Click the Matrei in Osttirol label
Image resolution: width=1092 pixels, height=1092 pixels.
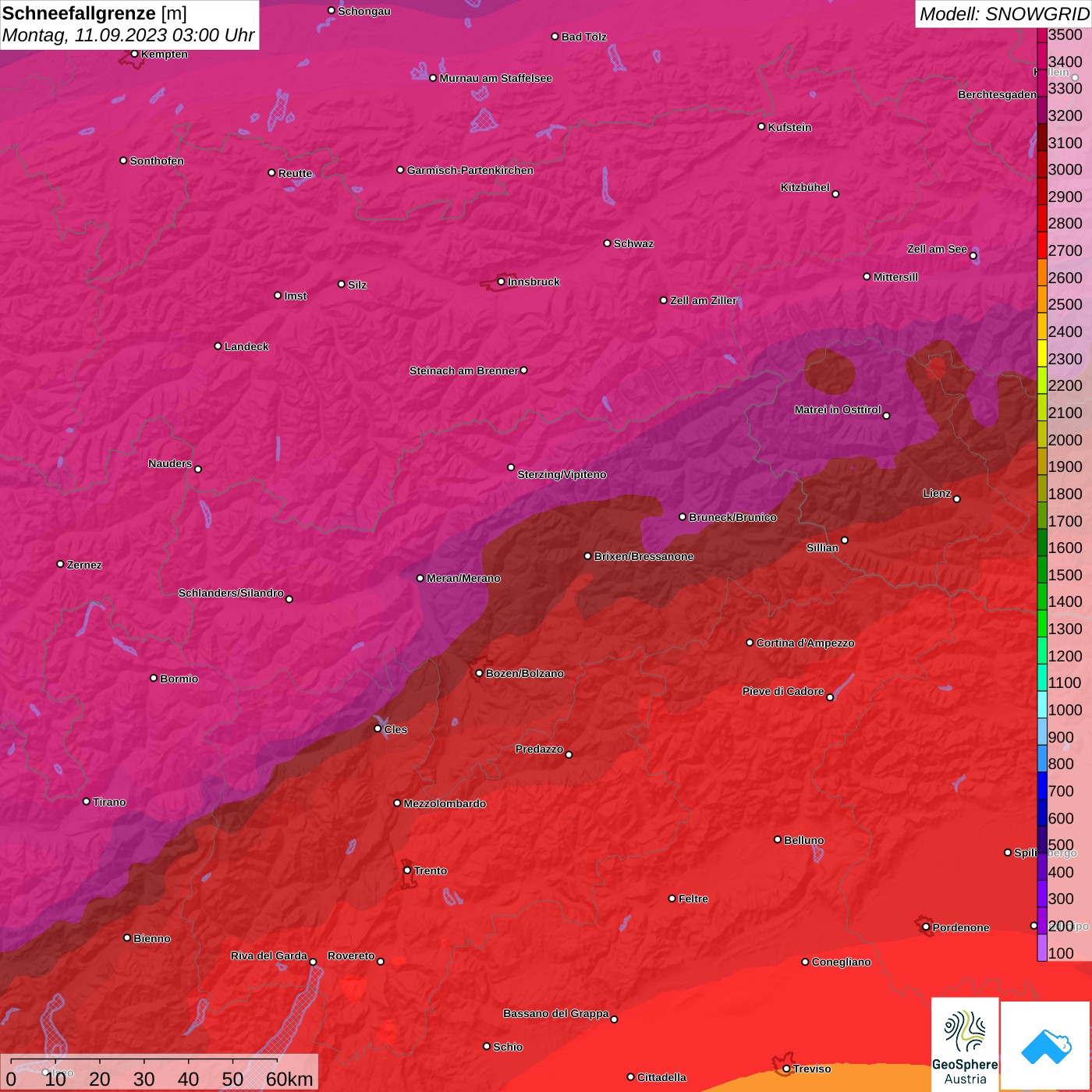[x=838, y=409]
